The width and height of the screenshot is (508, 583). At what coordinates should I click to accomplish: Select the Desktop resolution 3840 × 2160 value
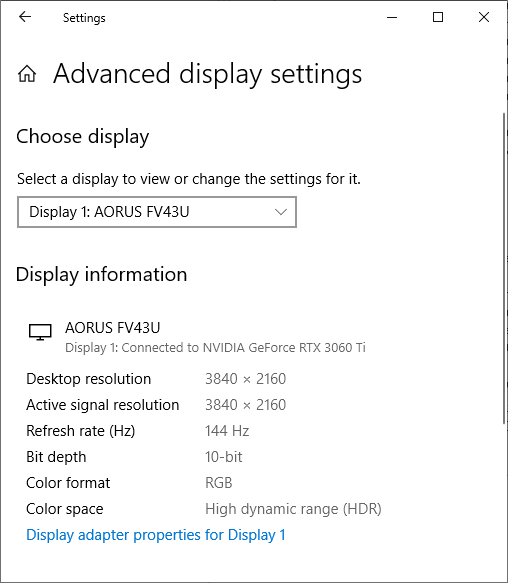click(245, 379)
